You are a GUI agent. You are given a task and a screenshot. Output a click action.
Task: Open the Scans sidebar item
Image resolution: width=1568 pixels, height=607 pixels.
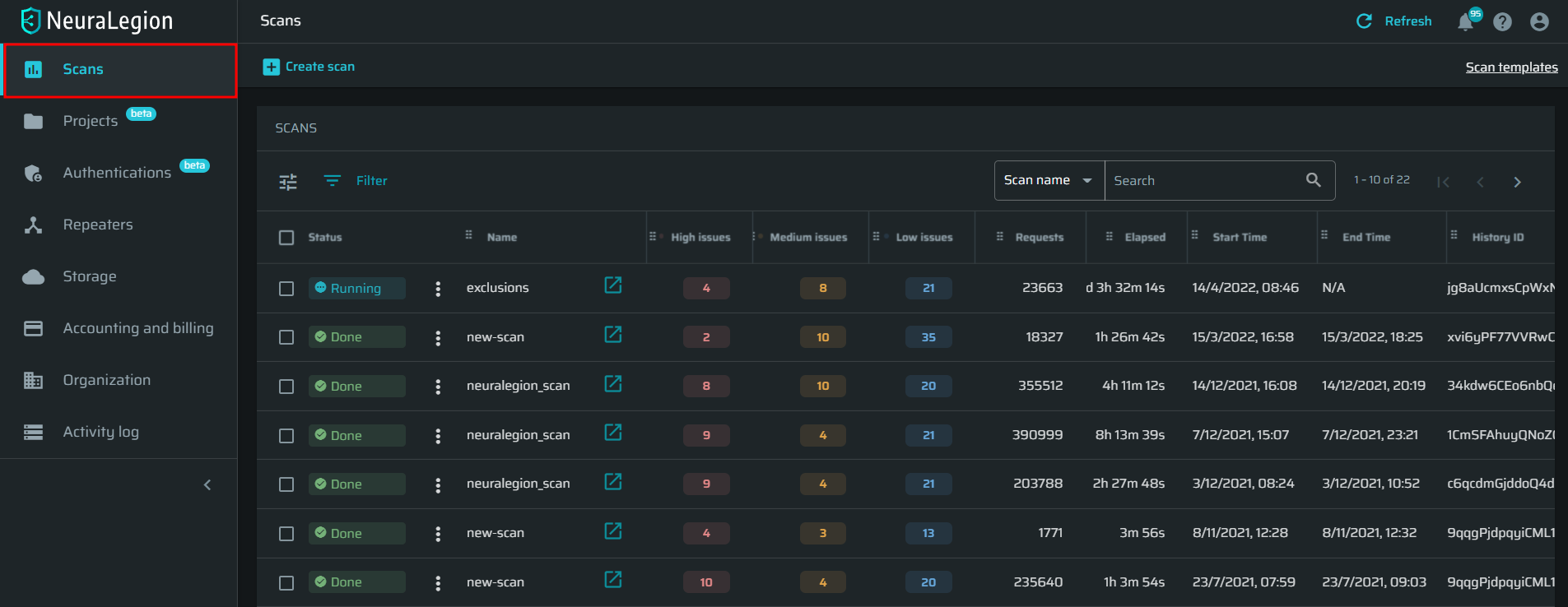(120, 70)
